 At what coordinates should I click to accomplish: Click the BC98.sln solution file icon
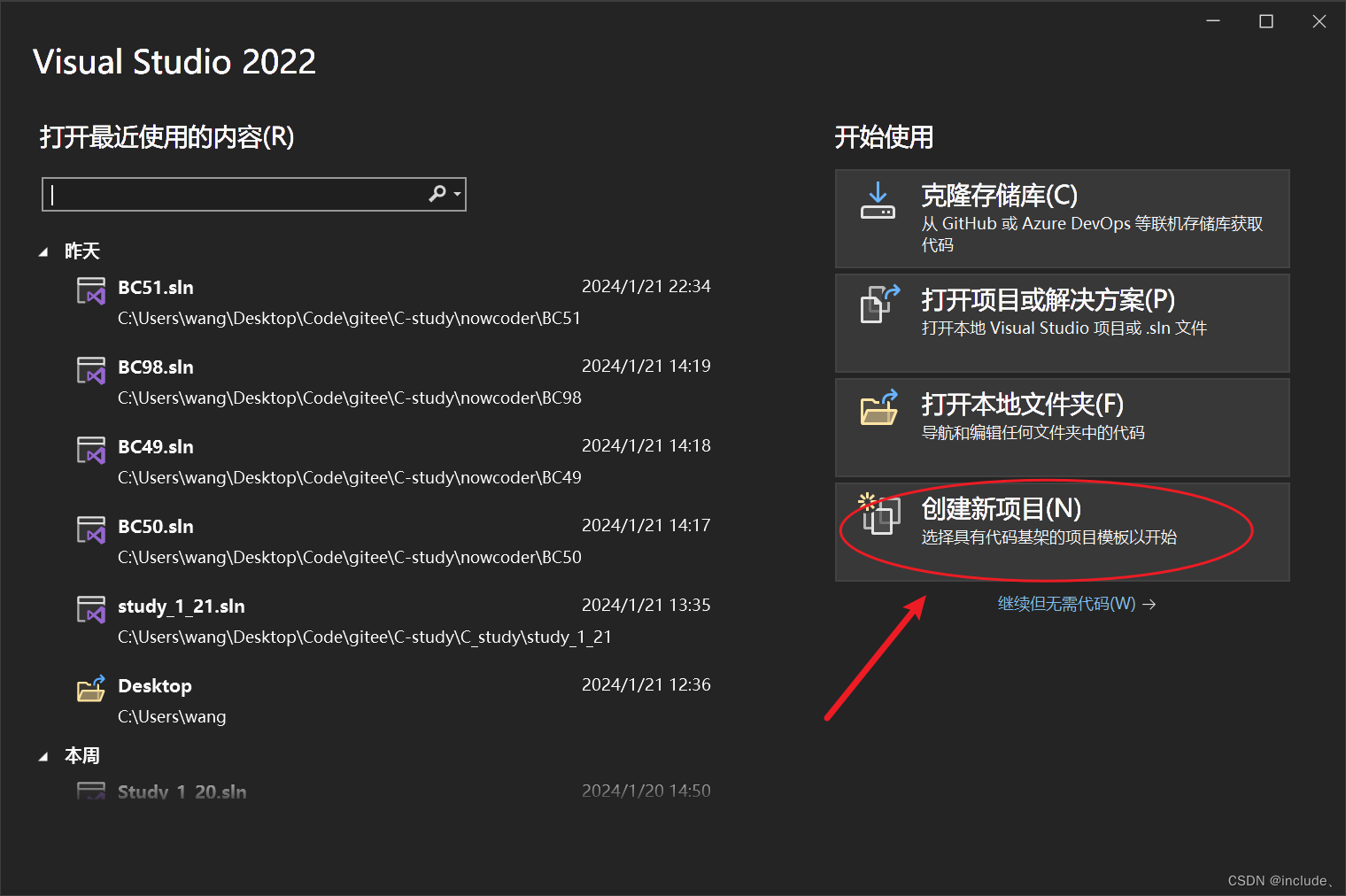[91, 370]
